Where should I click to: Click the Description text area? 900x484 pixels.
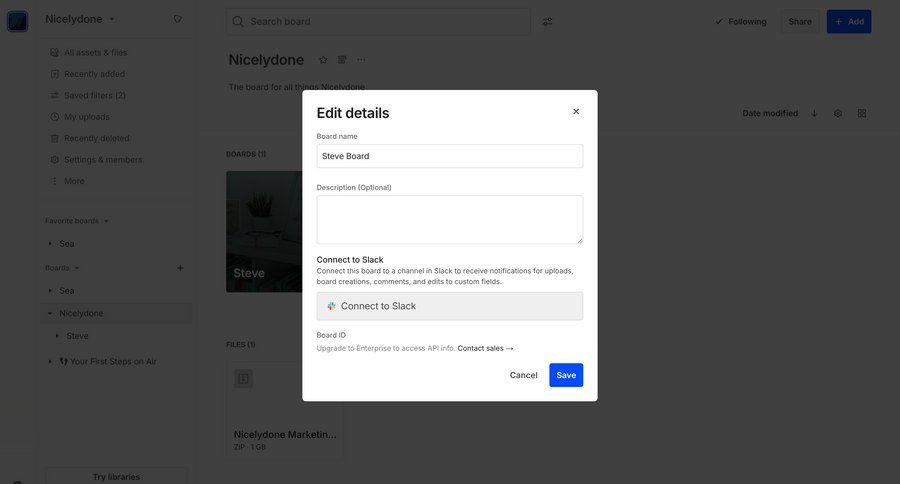449,219
